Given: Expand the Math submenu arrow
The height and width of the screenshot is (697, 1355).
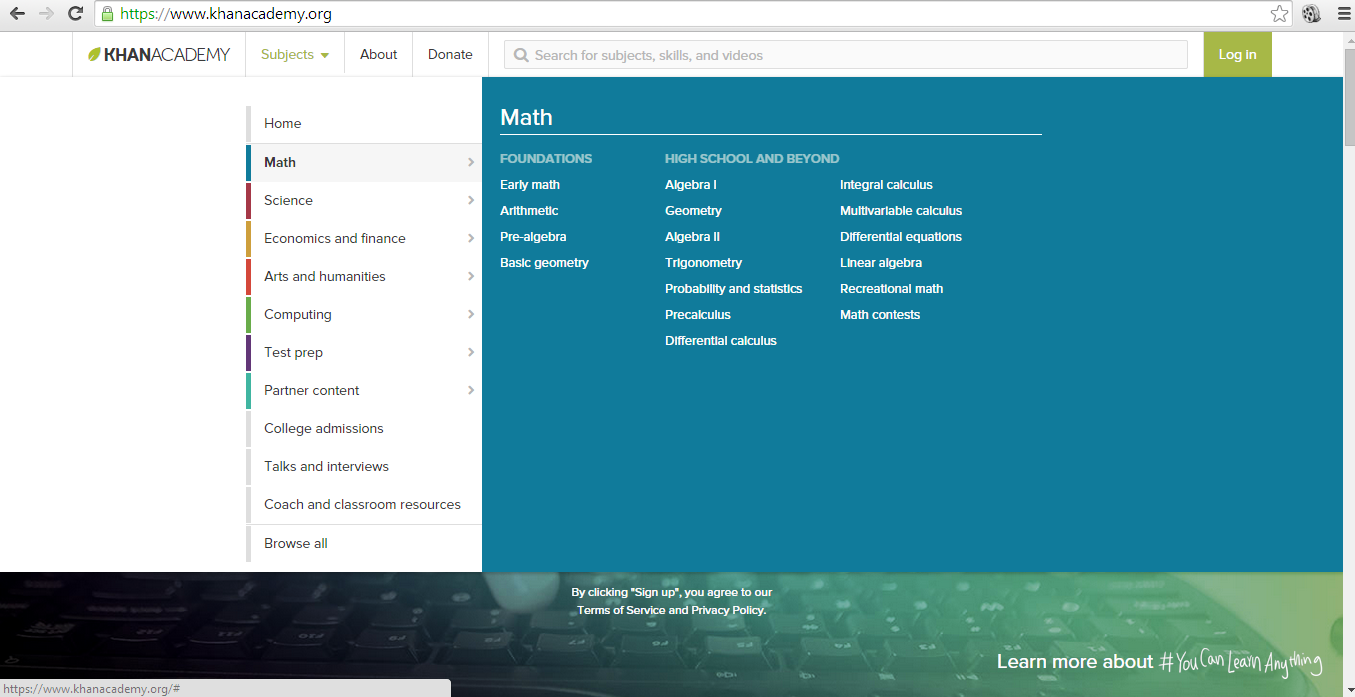Looking at the screenshot, I should point(470,162).
